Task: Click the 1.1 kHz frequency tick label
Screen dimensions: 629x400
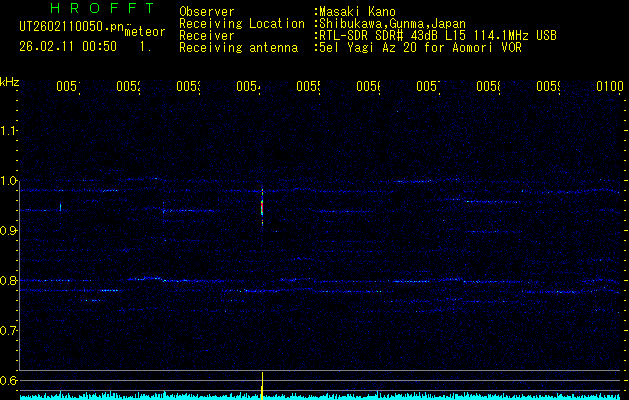Action: [x=10, y=131]
